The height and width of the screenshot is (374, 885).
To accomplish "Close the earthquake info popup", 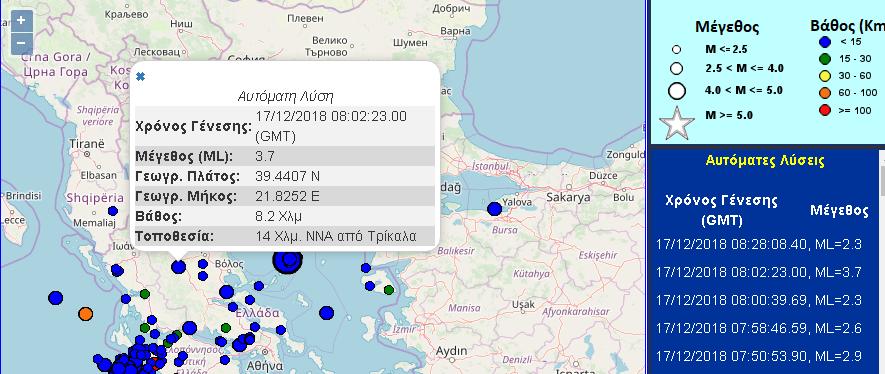I will (x=141, y=76).
